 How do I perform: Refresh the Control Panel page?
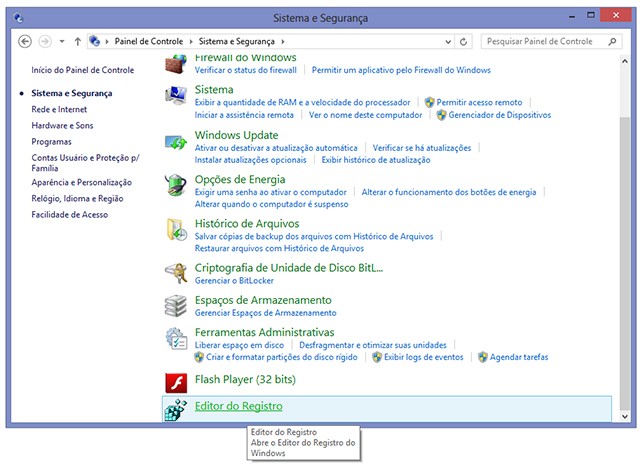coord(465,42)
